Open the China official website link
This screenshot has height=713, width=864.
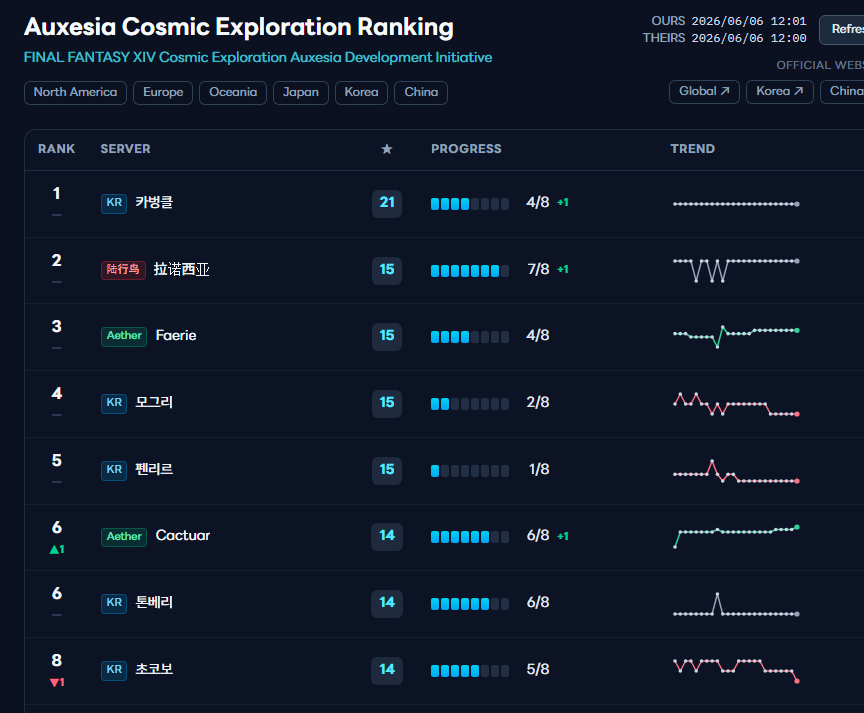843,91
